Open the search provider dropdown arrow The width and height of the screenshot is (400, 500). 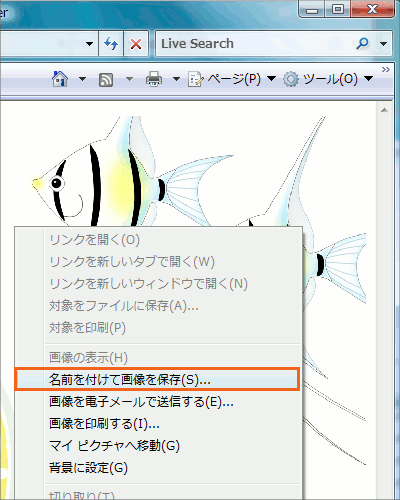pyautogui.click(x=383, y=44)
